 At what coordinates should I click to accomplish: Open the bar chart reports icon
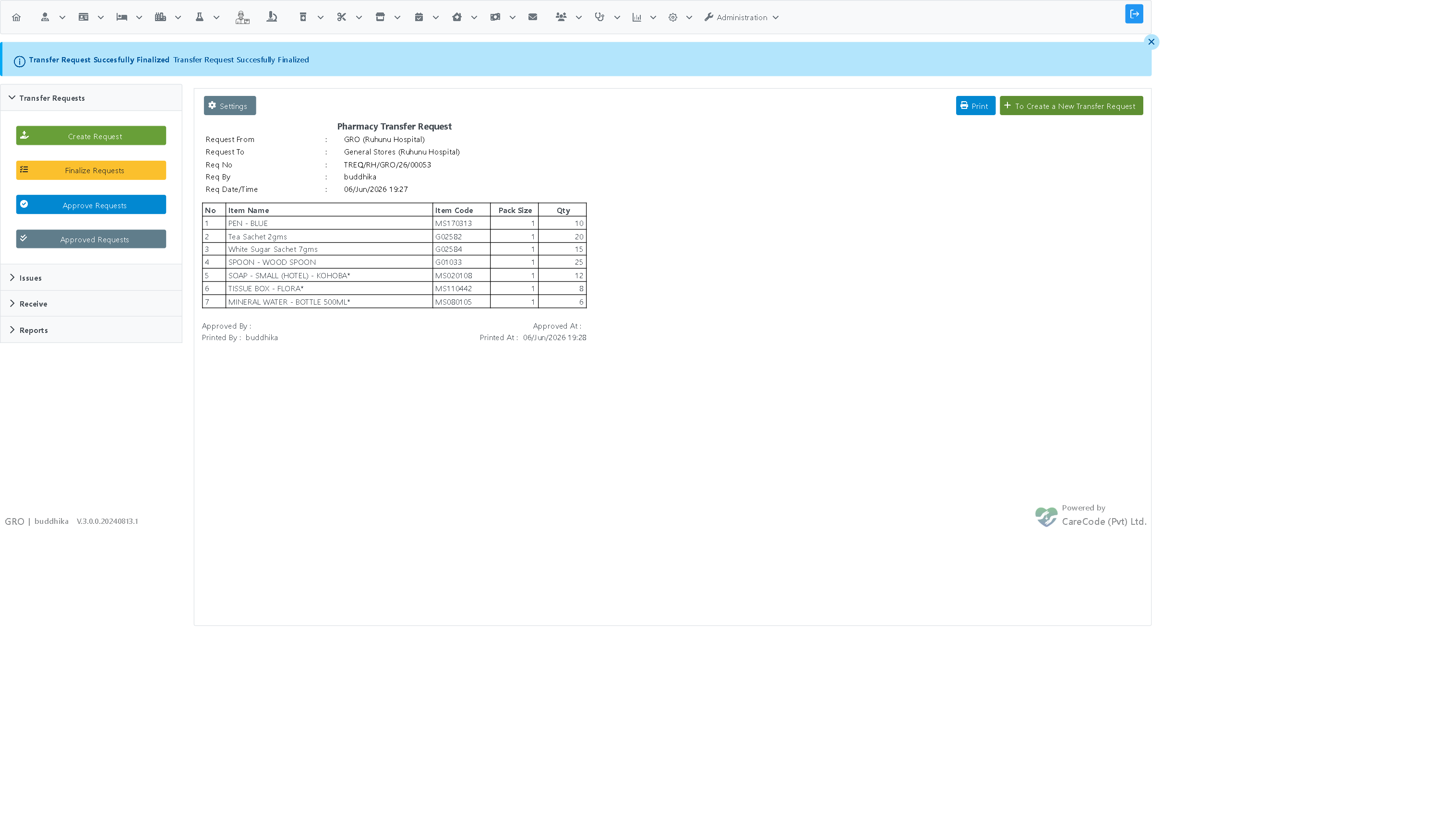637,17
